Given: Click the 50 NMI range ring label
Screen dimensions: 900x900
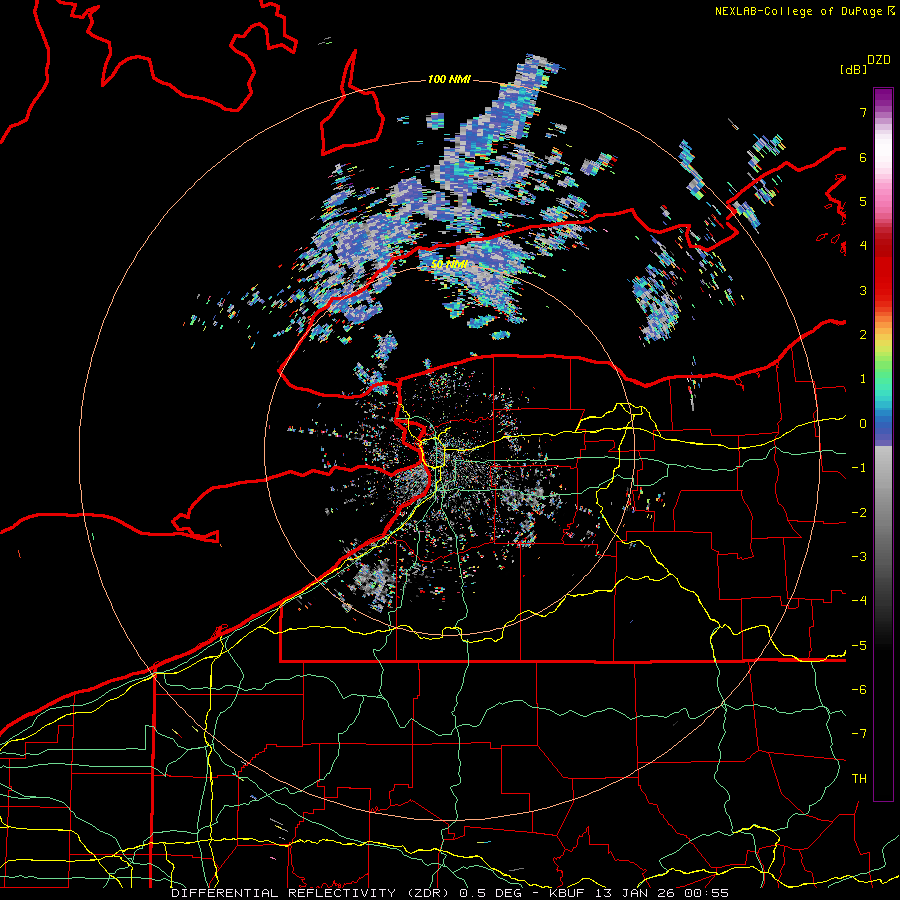Looking at the screenshot, I should pyautogui.click(x=449, y=265).
